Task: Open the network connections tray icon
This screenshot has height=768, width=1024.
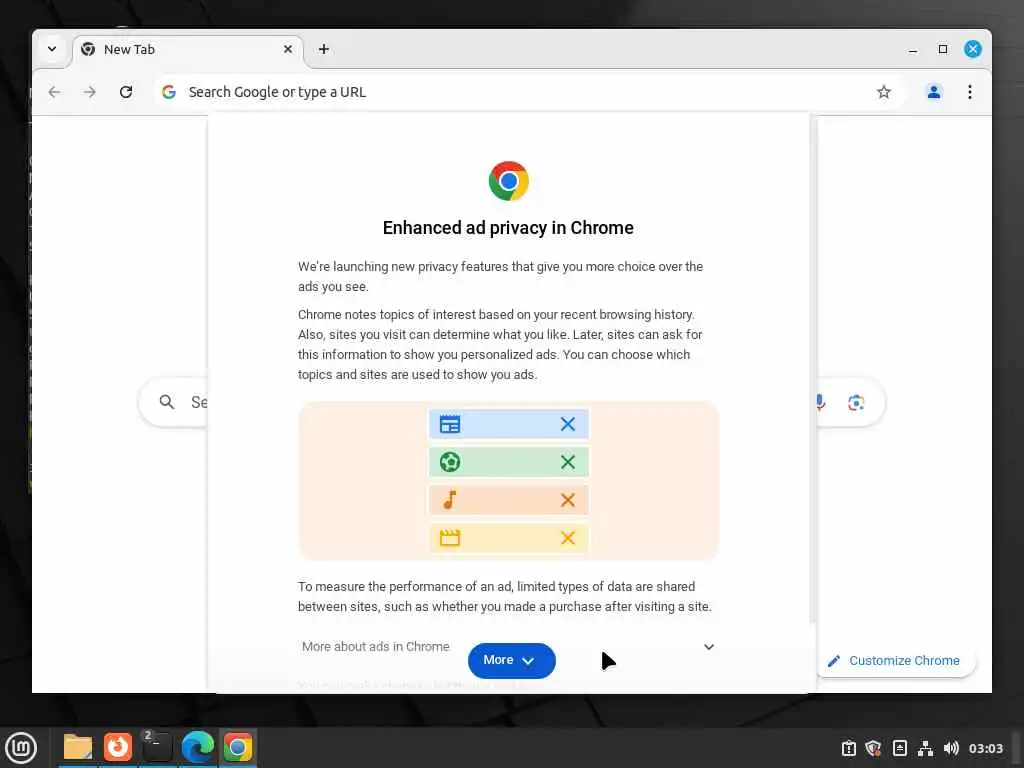Action: (x=925, y=748)
